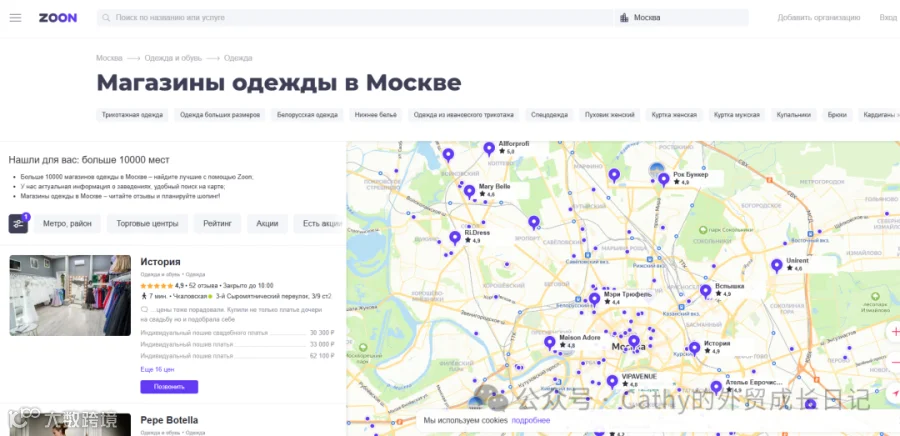The height and width of the screenshot is (436, 900).
Task: Click the RLDress map pin
Action: point(455,238)
